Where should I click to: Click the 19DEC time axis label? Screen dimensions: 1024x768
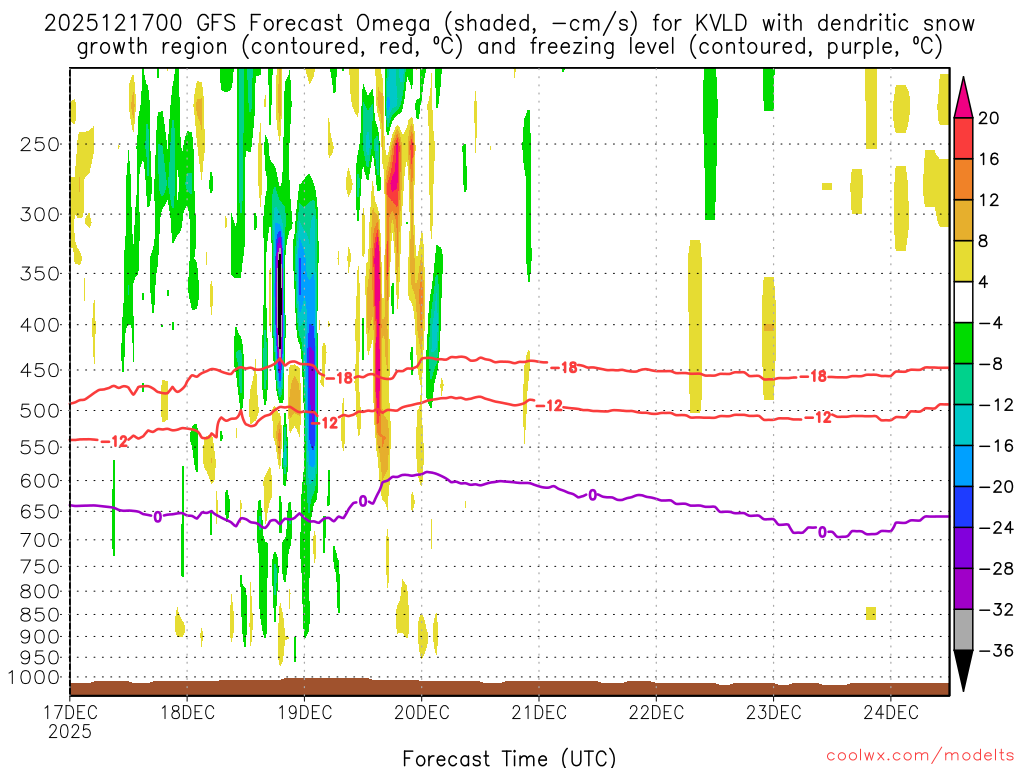tap(304, 712)
